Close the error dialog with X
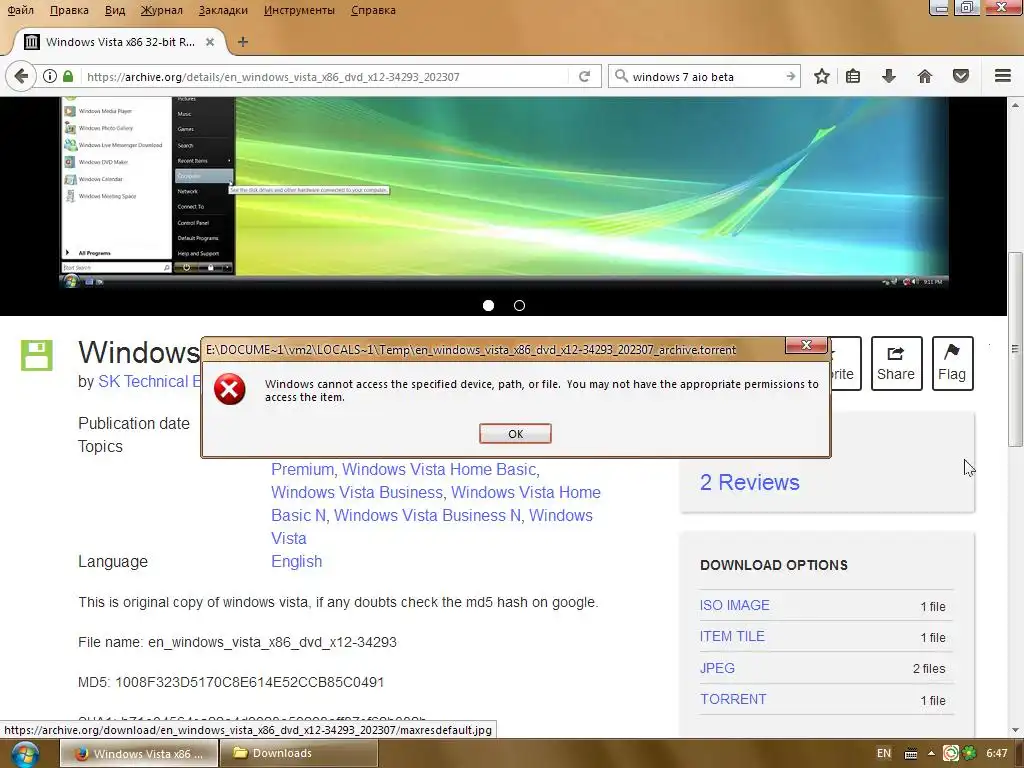 coord(806,345)
